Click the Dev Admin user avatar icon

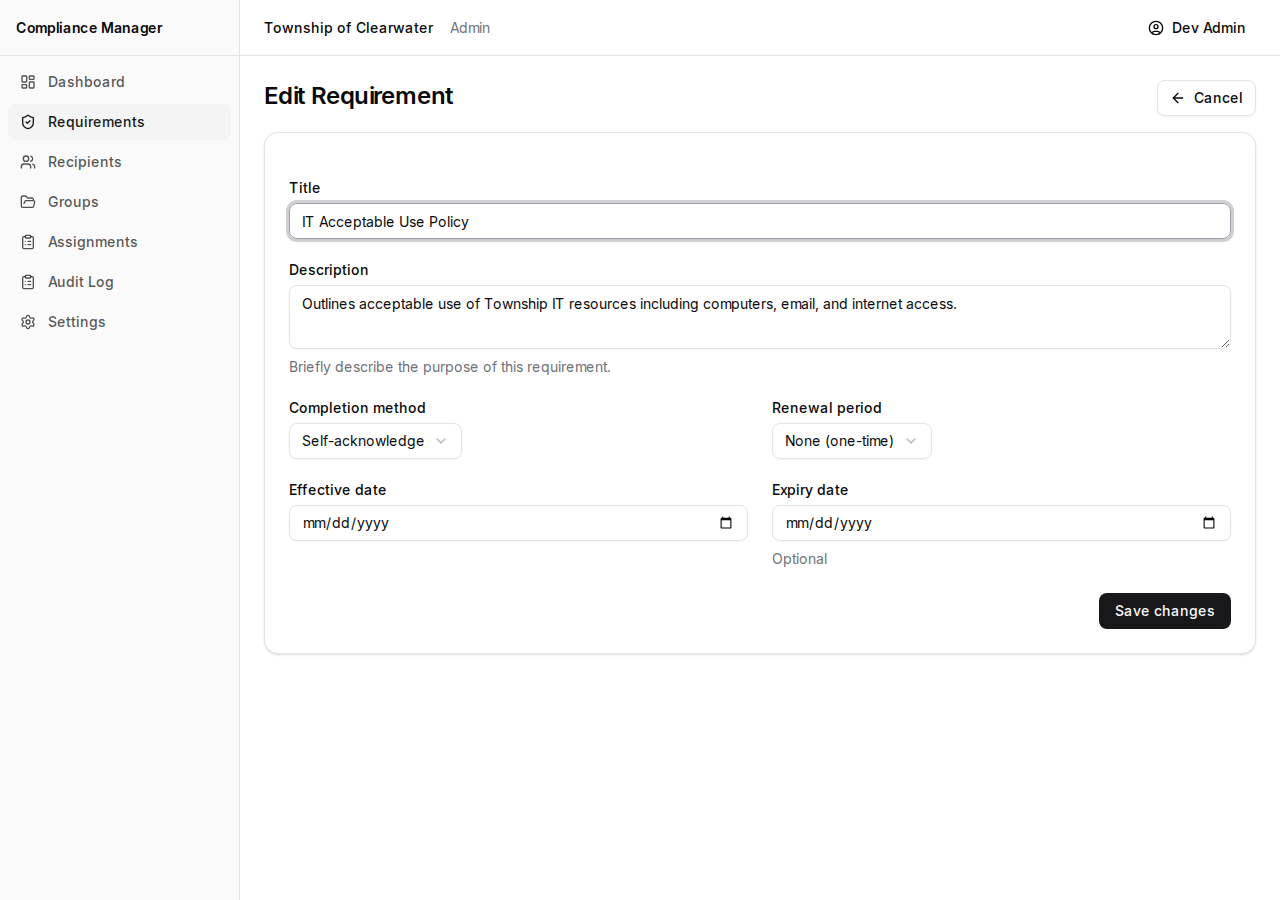click(1156, 28)
